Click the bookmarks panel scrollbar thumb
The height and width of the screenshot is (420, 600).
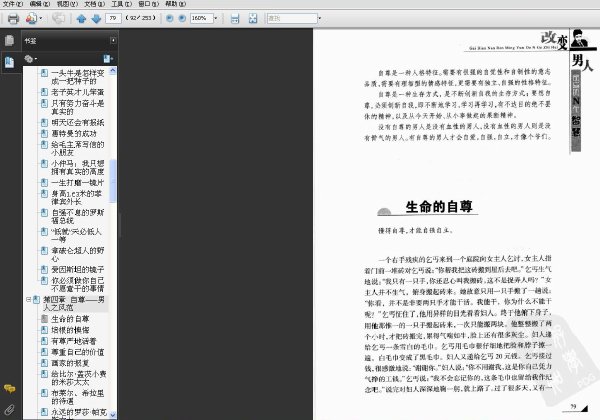[112, 181]
